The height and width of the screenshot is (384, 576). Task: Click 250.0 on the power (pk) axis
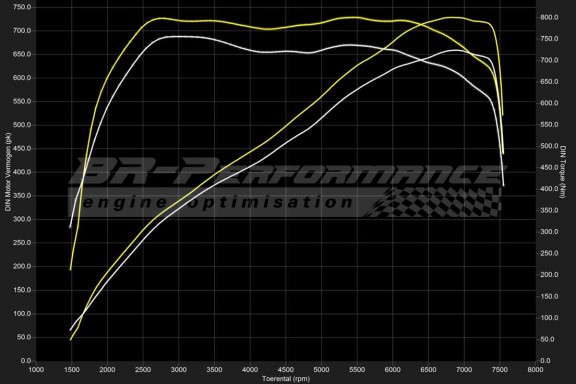click(x=22, y=243)
